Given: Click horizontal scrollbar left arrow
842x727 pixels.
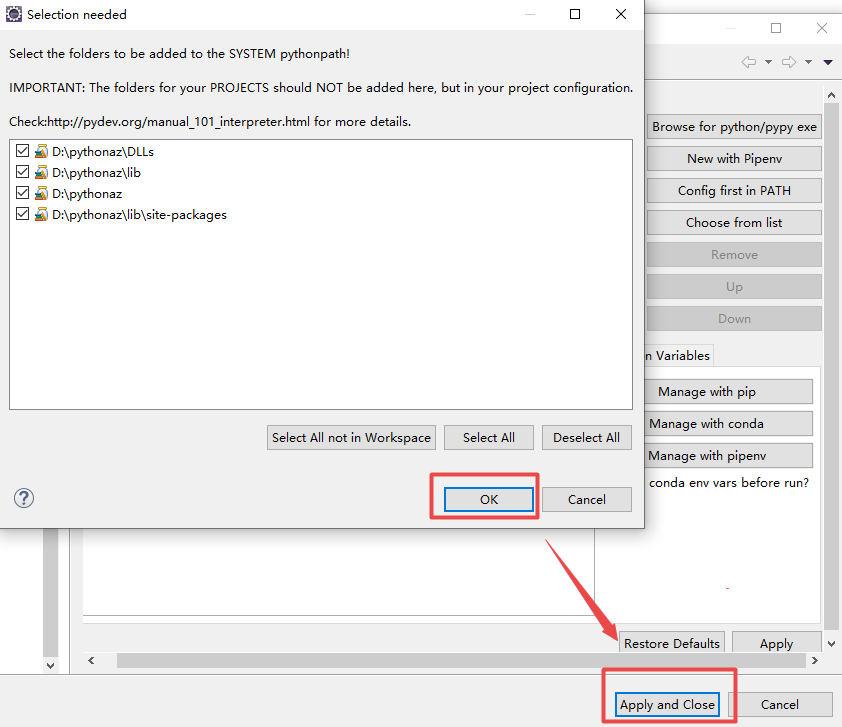Looking at the screenshot, I should coord(91,660).
